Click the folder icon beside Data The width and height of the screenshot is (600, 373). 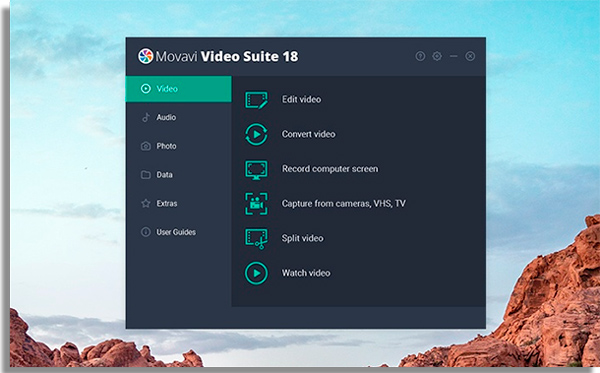pyautogui.click(x=145, y=175)
